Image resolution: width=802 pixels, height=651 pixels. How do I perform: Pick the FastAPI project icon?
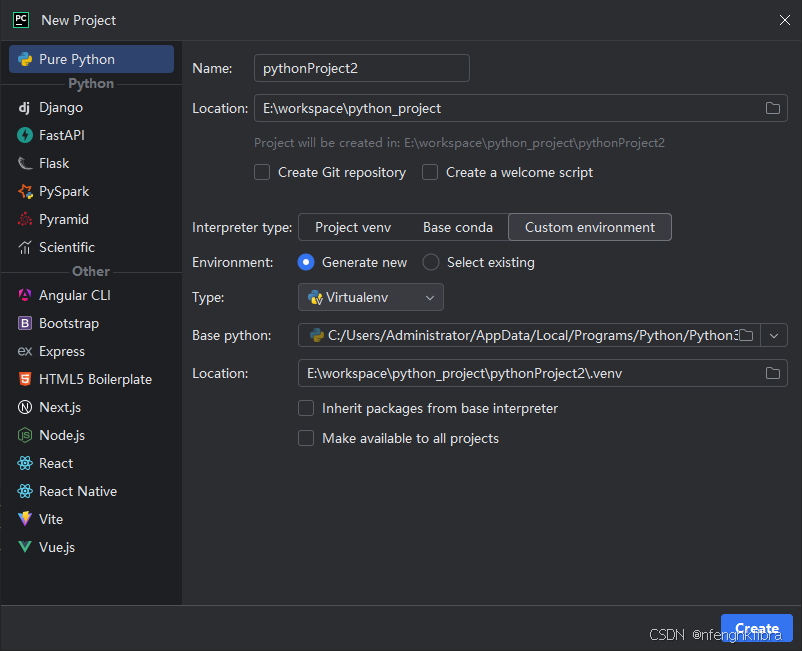tap(25, 135)
